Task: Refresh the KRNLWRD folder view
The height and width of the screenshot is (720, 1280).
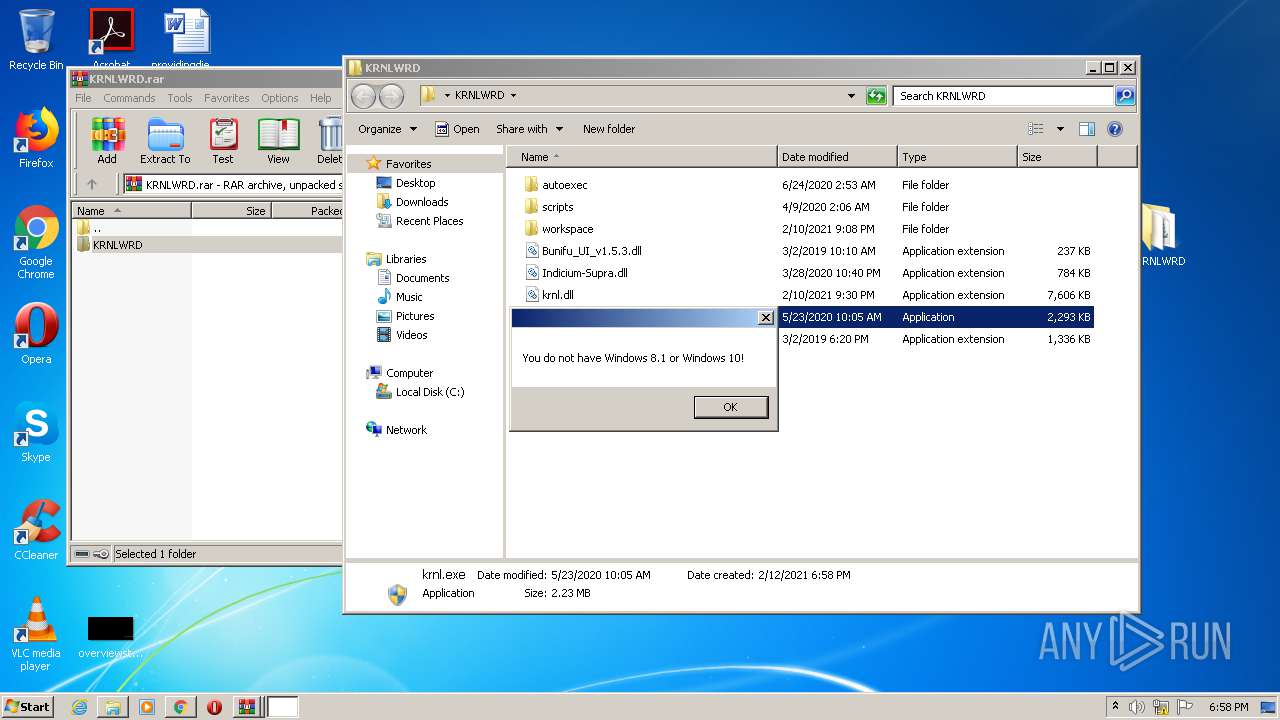Action: point(876,96)
